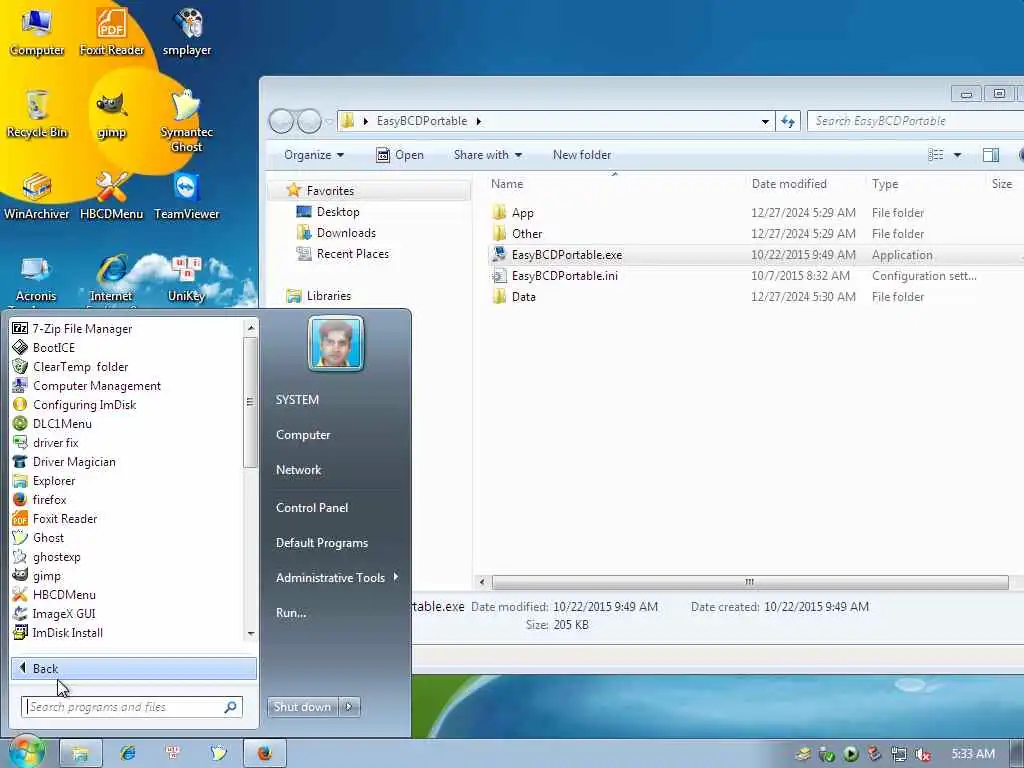Go Back to the main Start menu
This screenshot has width=1024, height=768.
tap(133, 668)
